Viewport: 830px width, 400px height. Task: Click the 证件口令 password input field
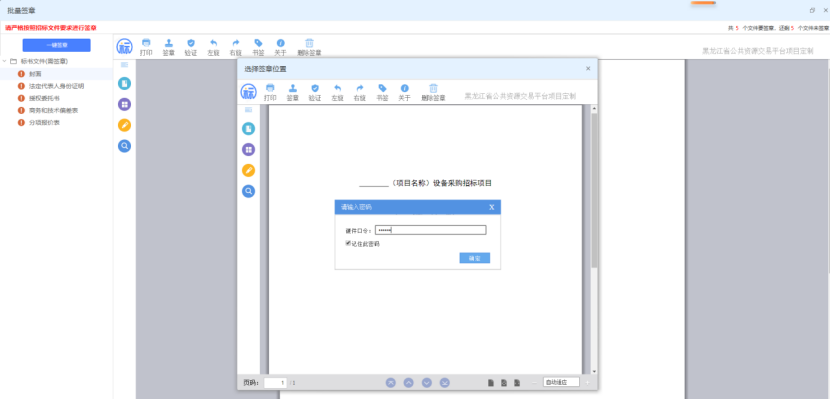pyautogui.click(x=430, y=230)
